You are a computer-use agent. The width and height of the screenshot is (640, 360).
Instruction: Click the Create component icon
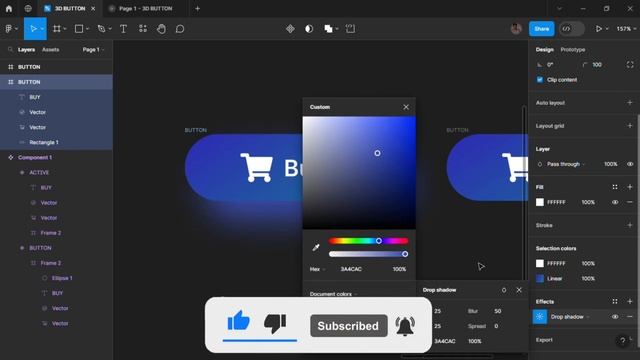290,29
